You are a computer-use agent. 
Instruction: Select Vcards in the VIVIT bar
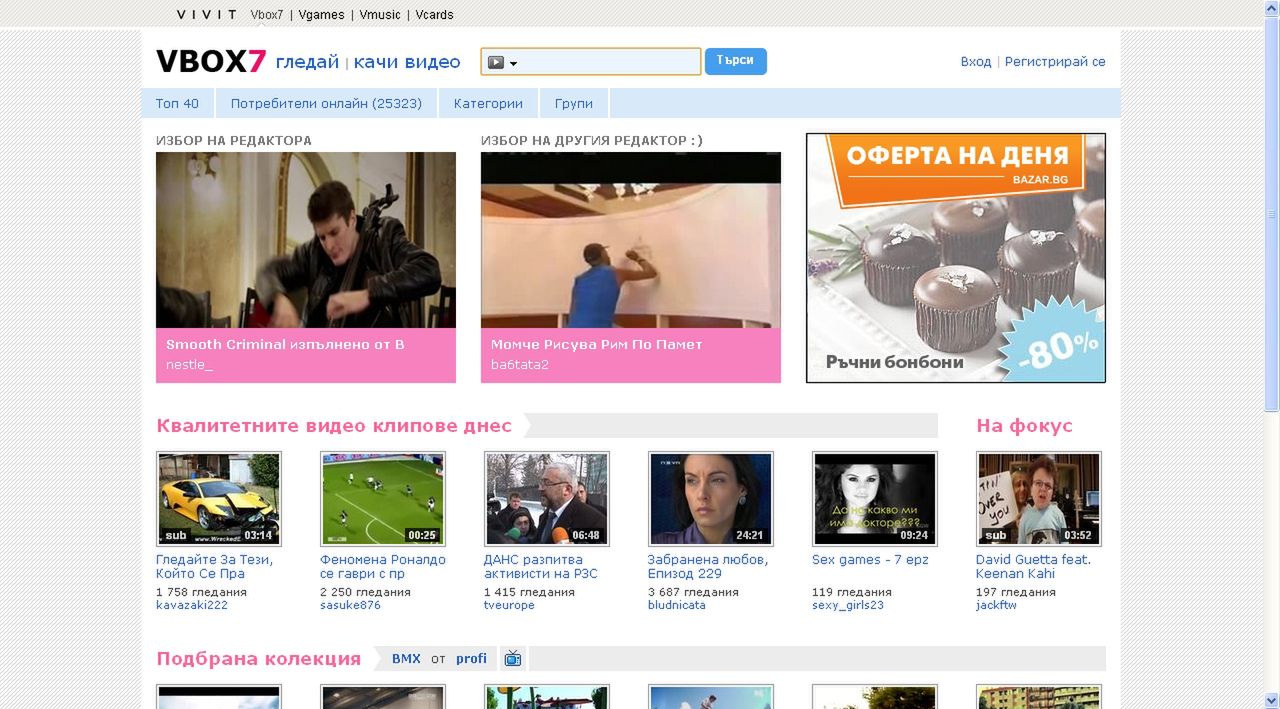tap(434, 15)
